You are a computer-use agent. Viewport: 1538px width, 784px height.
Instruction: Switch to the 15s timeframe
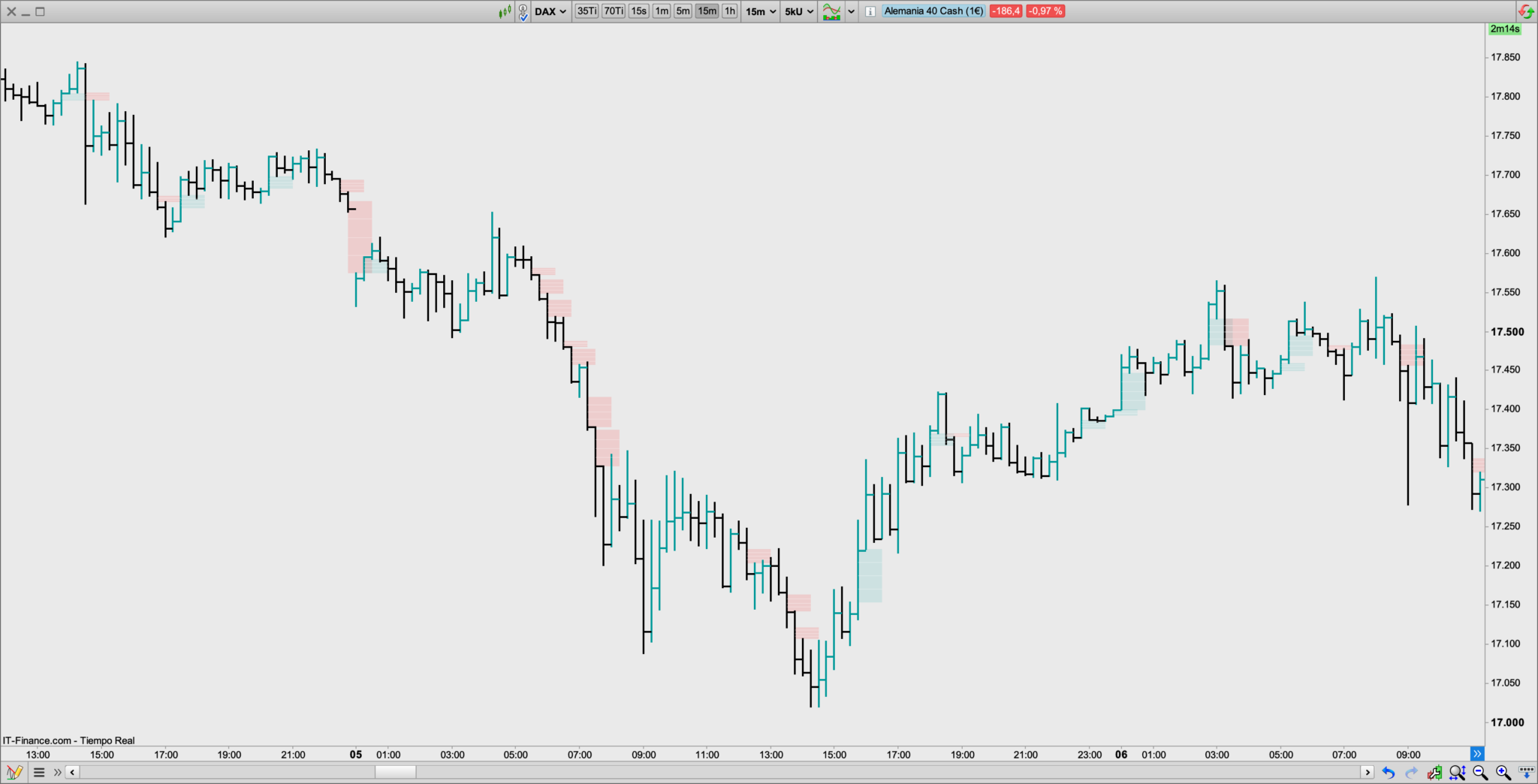tap(638, 11)
